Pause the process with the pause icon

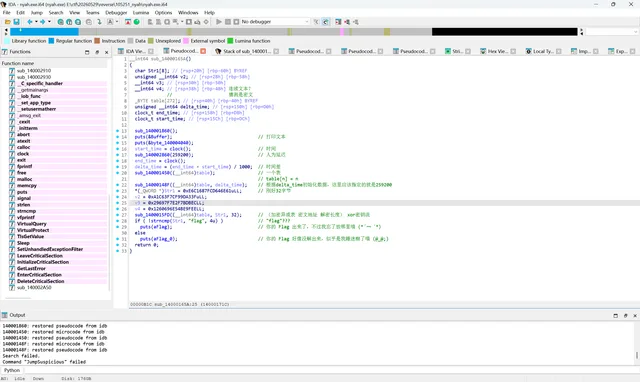228,22
